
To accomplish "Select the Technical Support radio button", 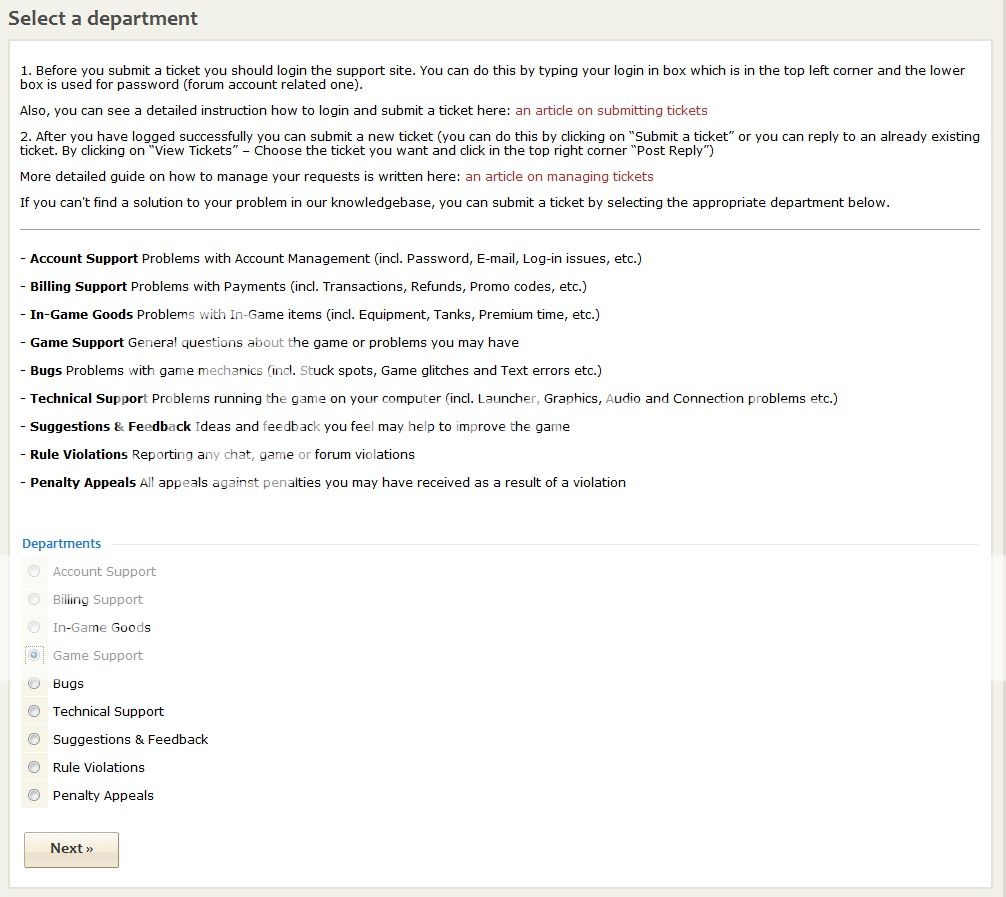I will pos(35,711).
